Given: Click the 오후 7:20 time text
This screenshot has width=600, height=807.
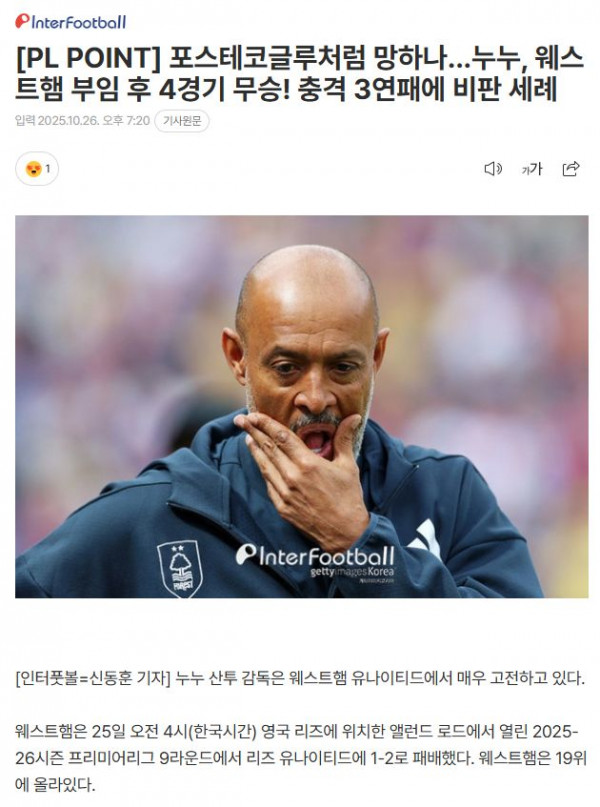Looking at the screenshot, I should [x=126, y=121].
